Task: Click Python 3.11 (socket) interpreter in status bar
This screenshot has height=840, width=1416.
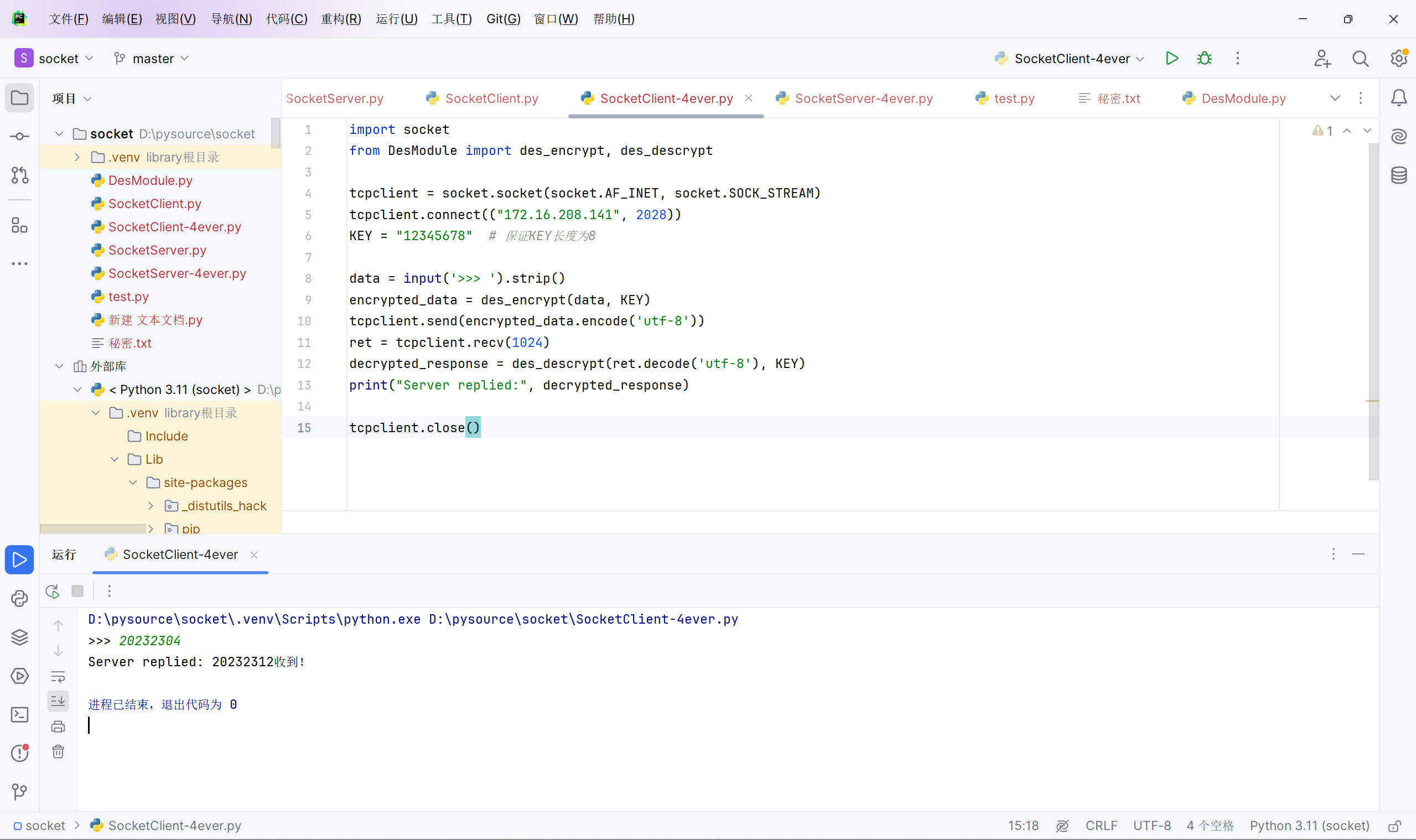Action: tap(1309, 826)
